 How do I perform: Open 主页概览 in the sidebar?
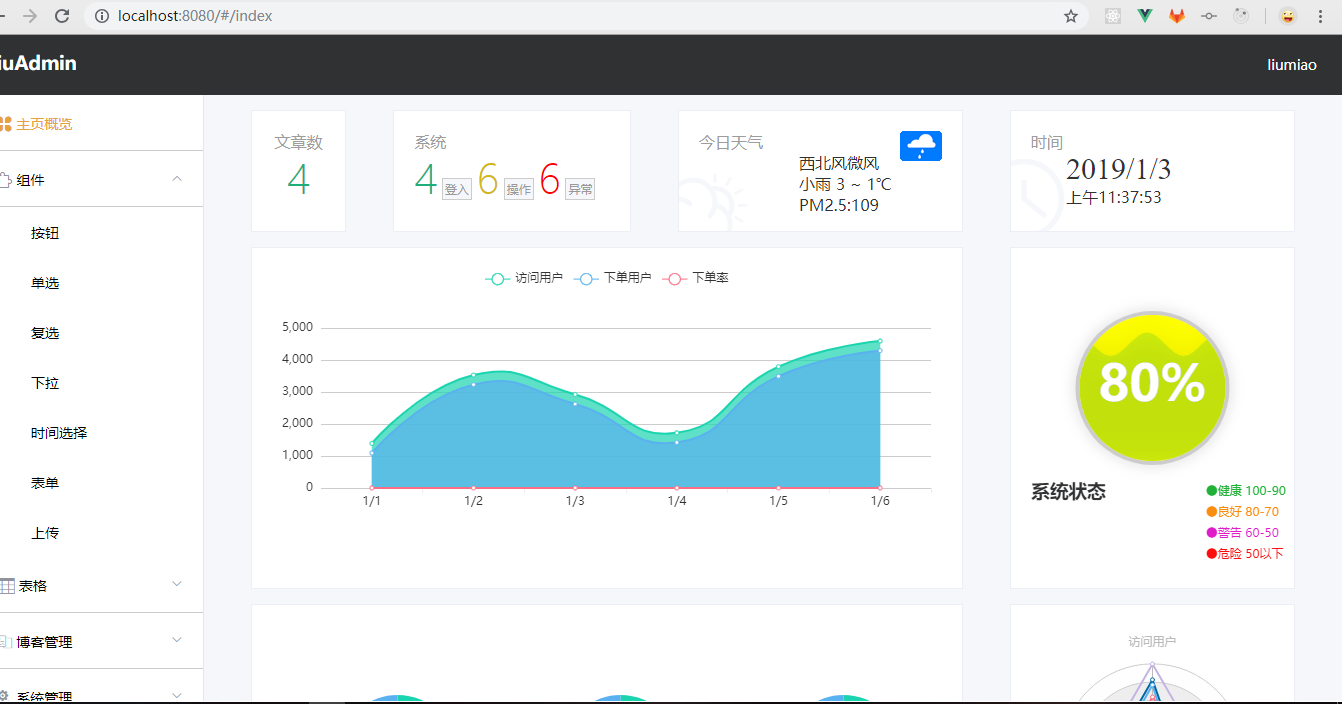click(x=44, y=124)
